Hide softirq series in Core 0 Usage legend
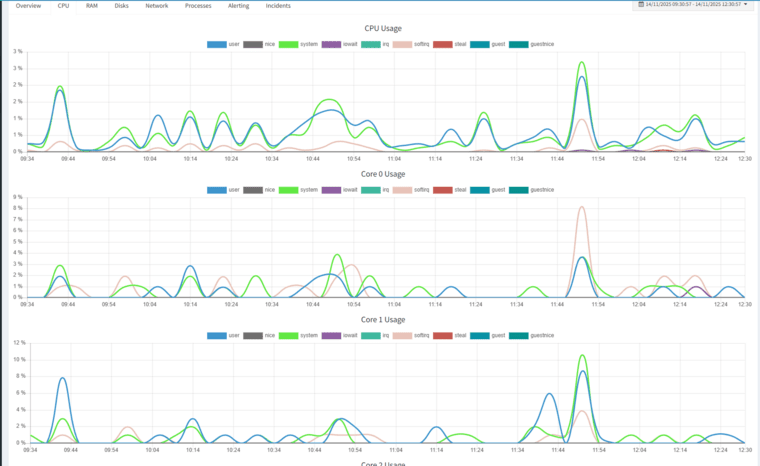The height and width of the screenshot is (466, 760). pyautogui.click(x=411, y=190)
